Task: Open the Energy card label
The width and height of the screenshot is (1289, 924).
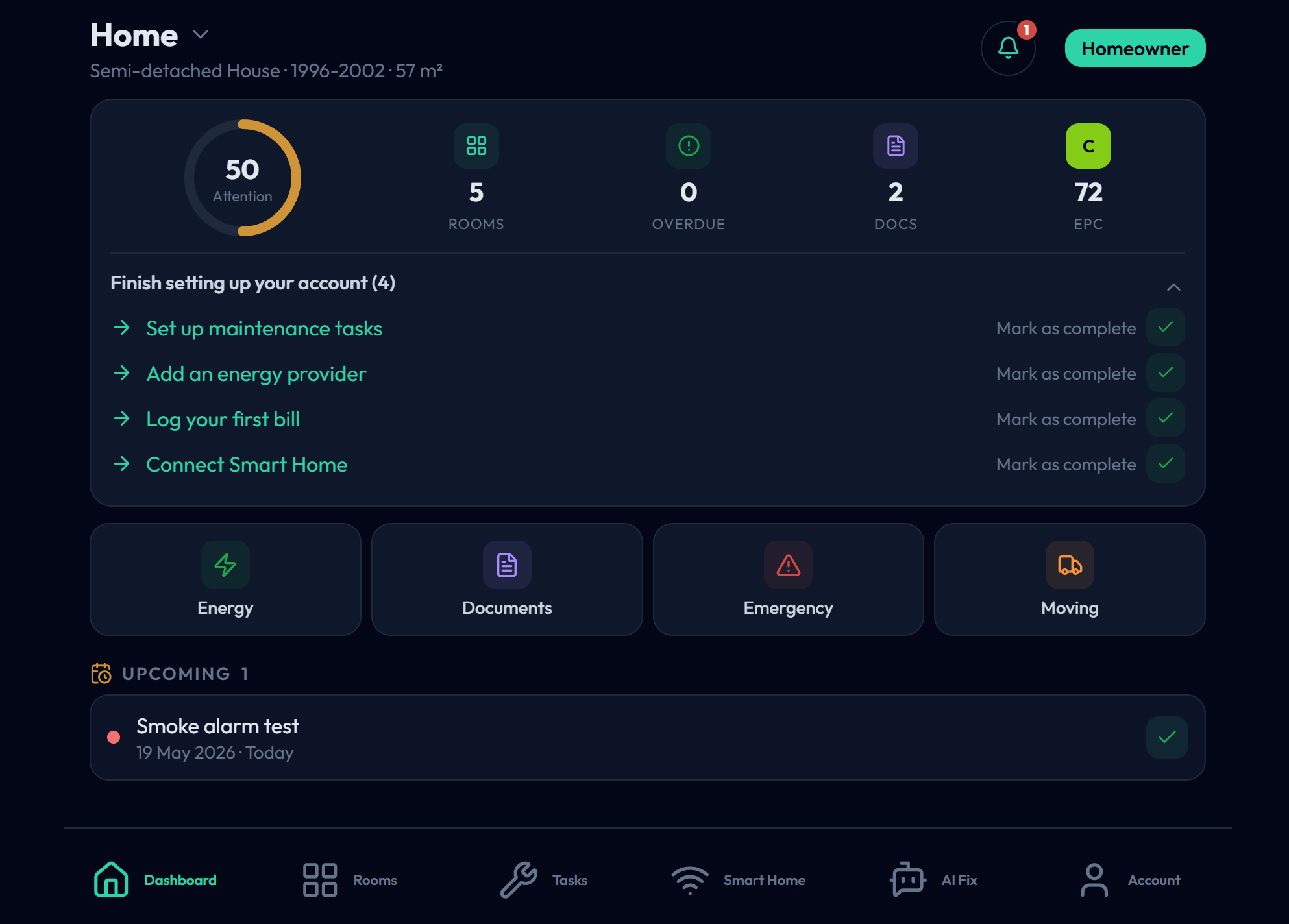Action: [225, 608]
